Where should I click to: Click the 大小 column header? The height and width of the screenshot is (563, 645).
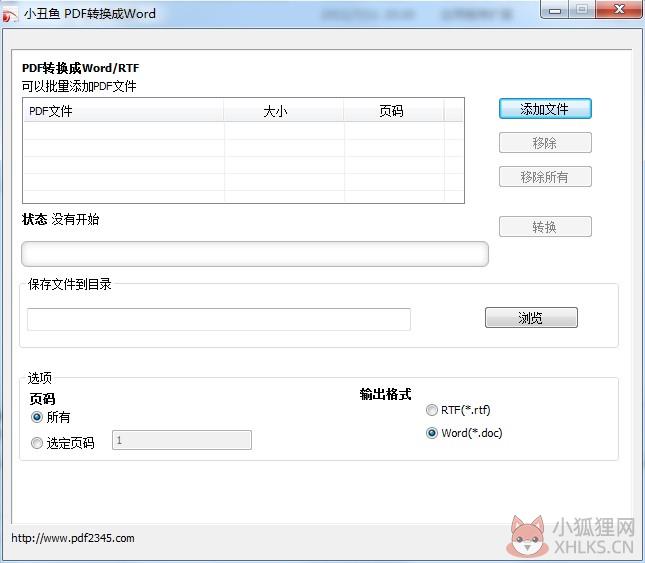pos(283,111)
